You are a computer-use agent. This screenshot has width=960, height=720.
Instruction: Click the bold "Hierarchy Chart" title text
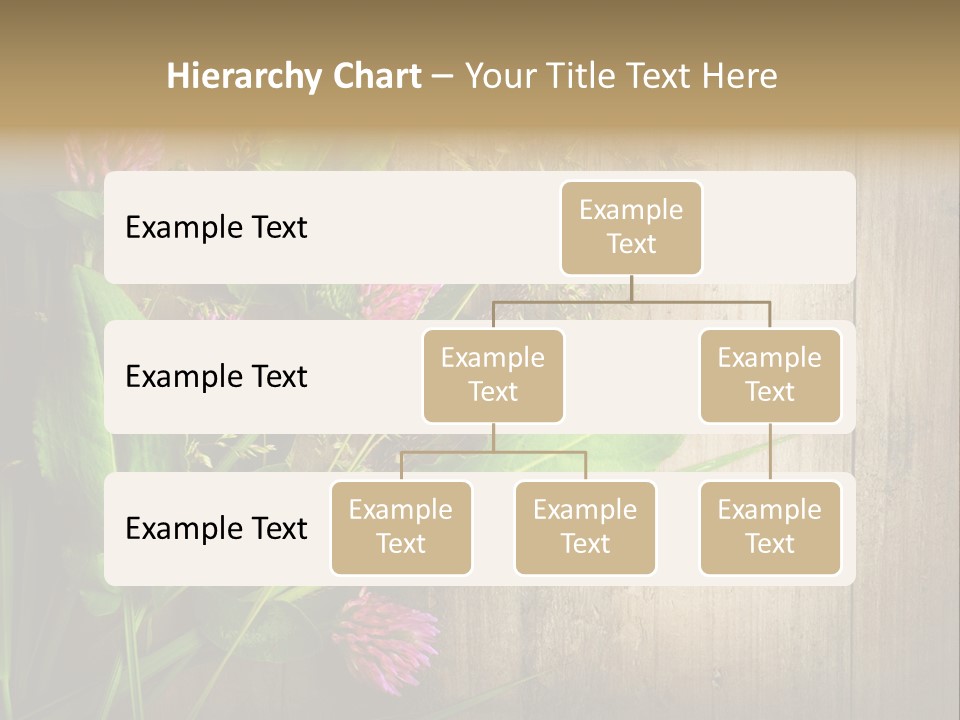pos(294,76)
